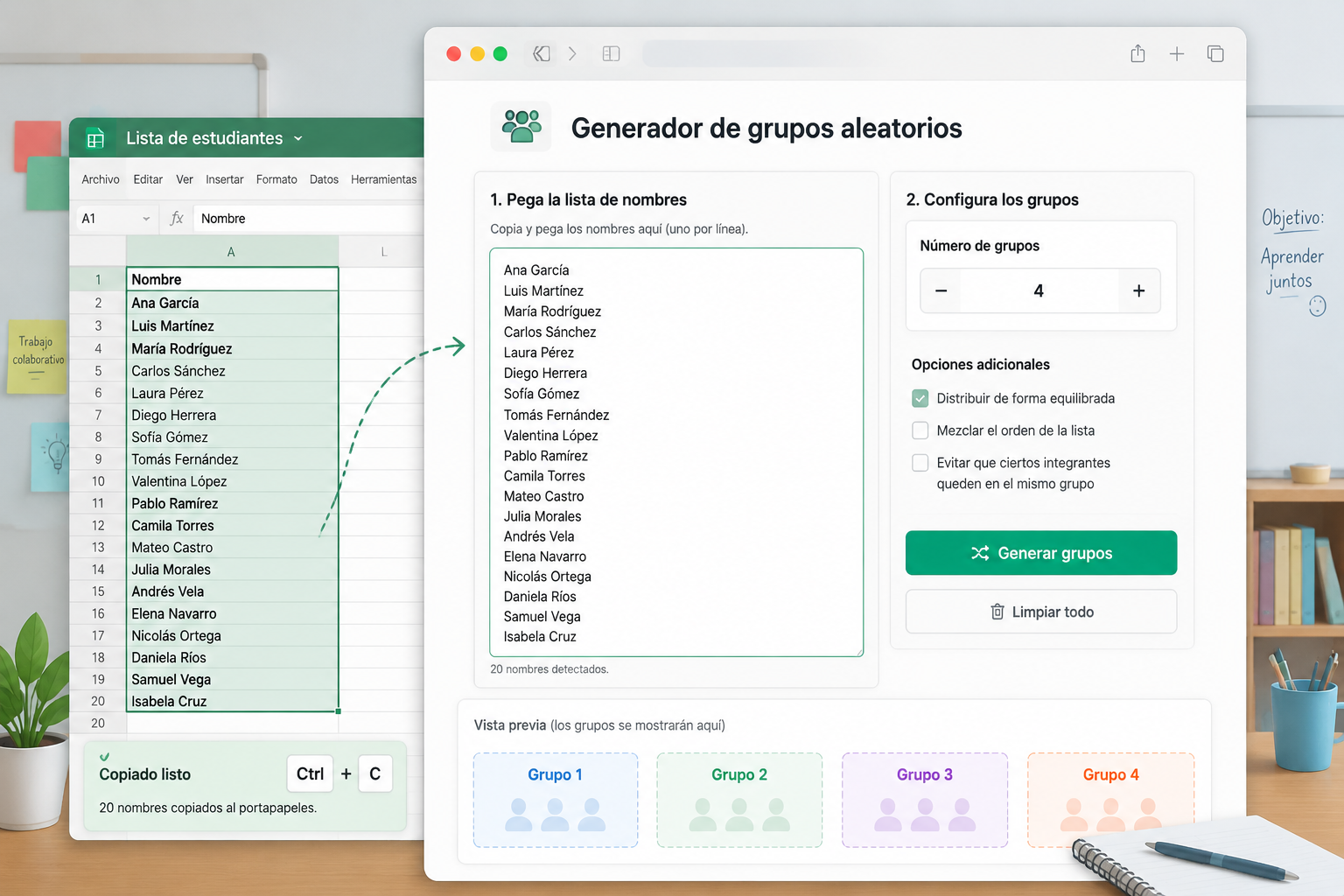The width and height of the screenshot is (1344, 896).
Task: Select spreadsheet cell Daniela Ríos
Action: click(x=232, y=657)
